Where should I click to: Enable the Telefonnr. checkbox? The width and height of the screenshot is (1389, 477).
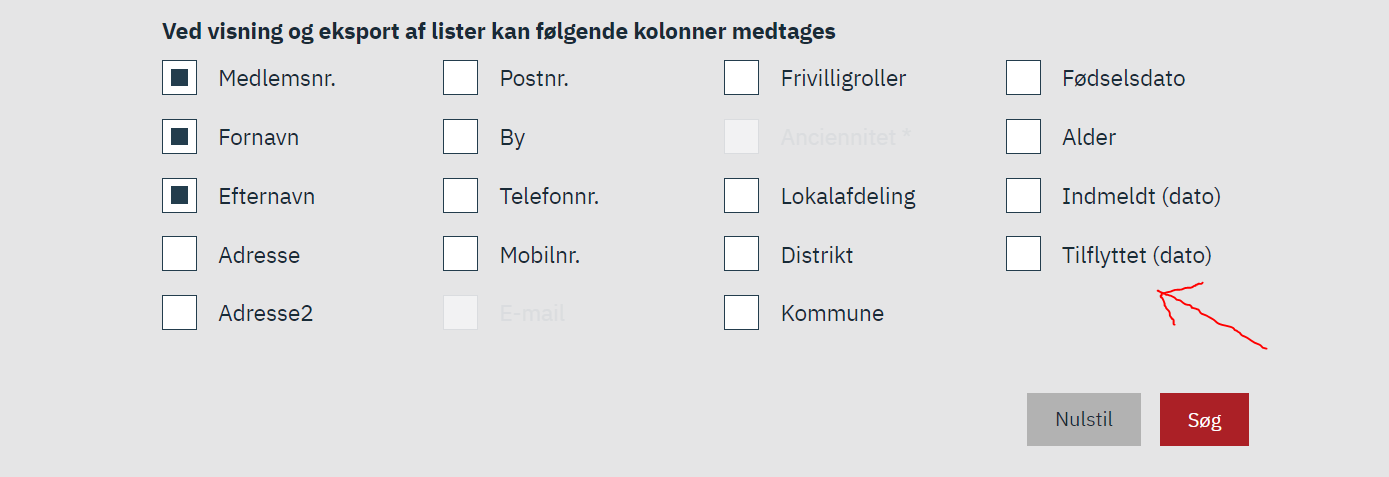pyautogui.click(x=460, y=196)
